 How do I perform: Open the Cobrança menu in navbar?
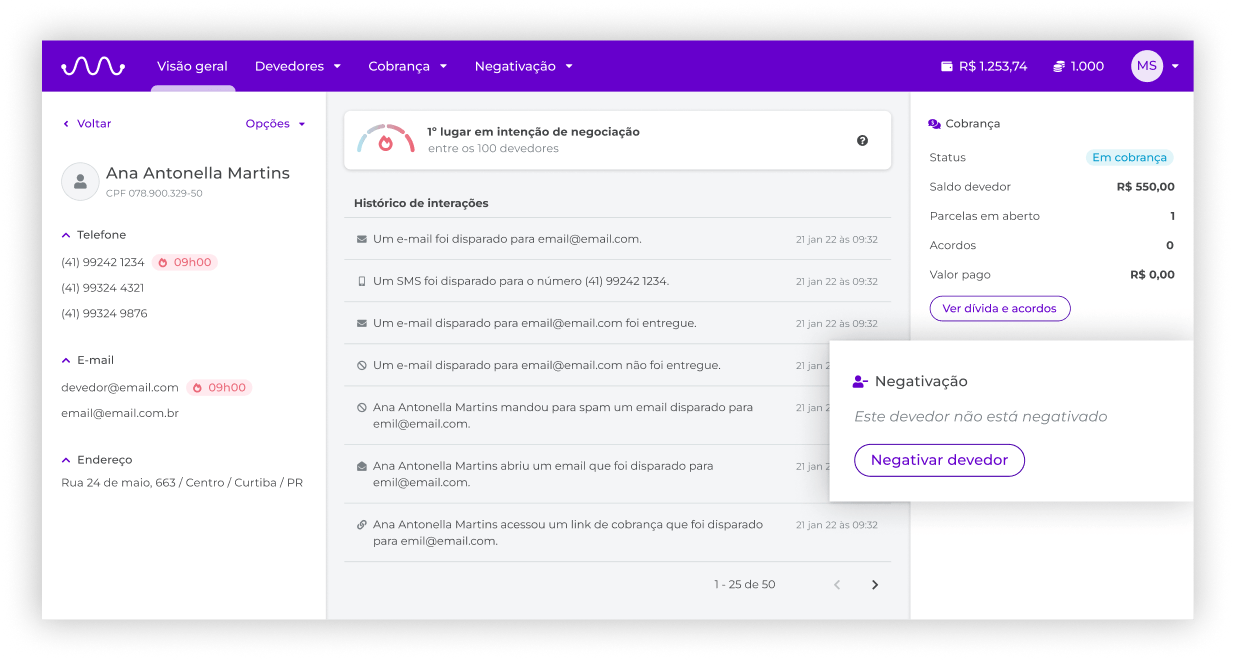[407, 66]
